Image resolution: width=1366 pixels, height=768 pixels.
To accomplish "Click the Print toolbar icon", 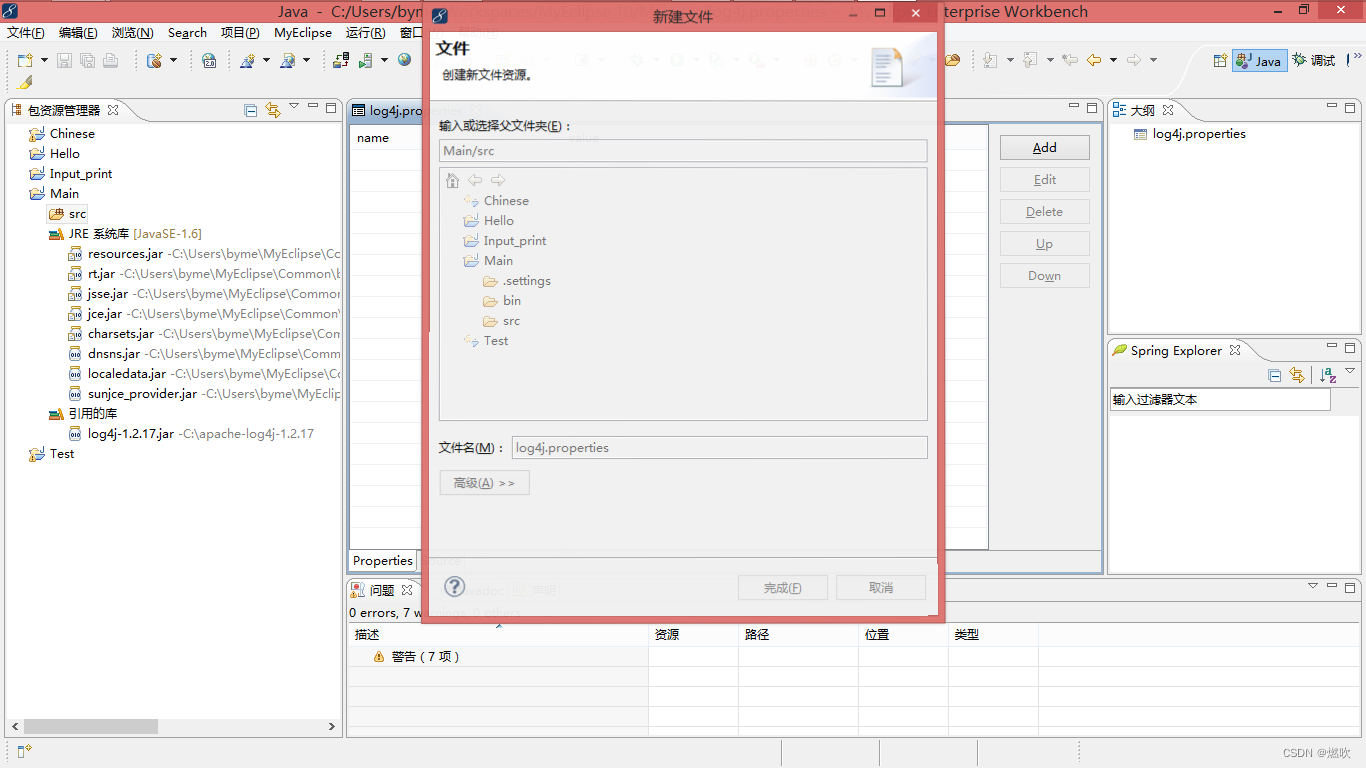I will pos(110,61).
